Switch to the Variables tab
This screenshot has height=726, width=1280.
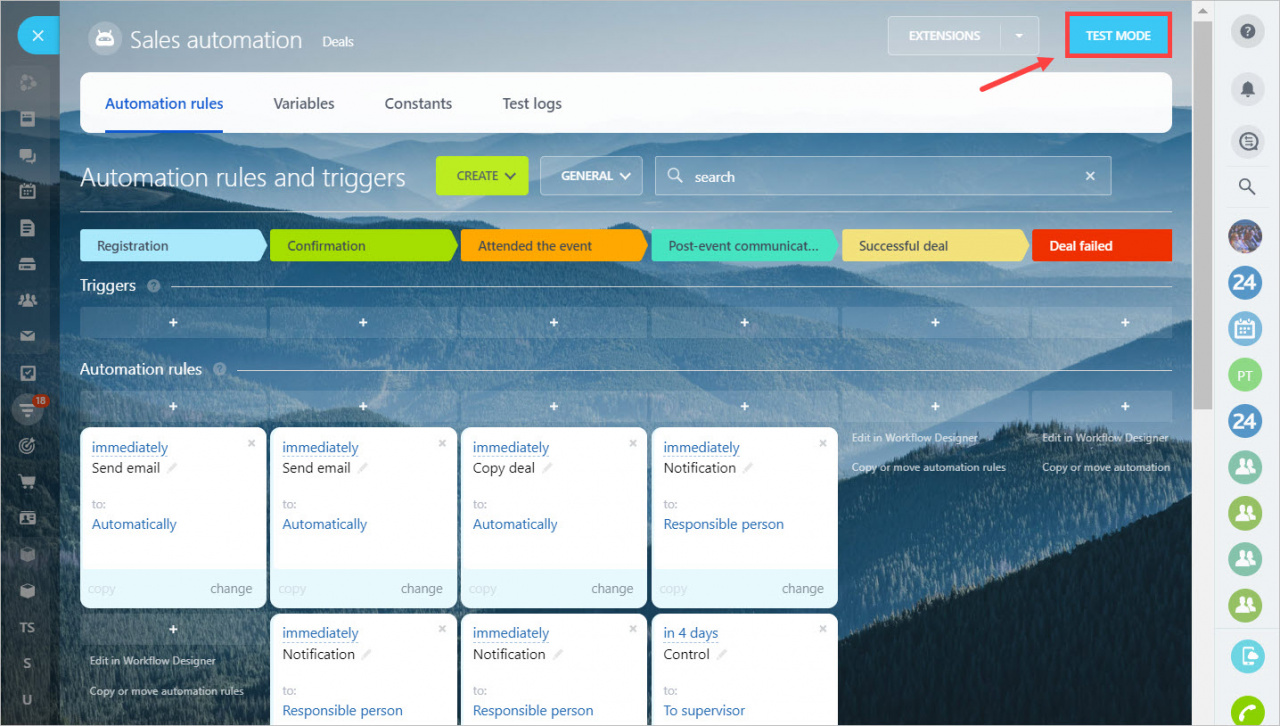point(304,103)
